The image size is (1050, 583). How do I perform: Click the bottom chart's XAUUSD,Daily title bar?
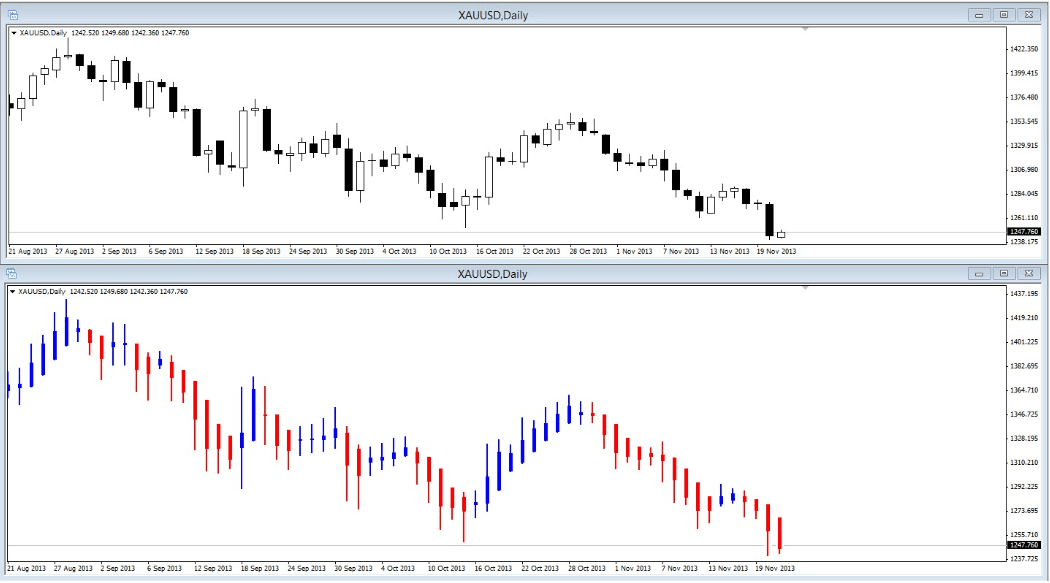[x=500, y=273]
